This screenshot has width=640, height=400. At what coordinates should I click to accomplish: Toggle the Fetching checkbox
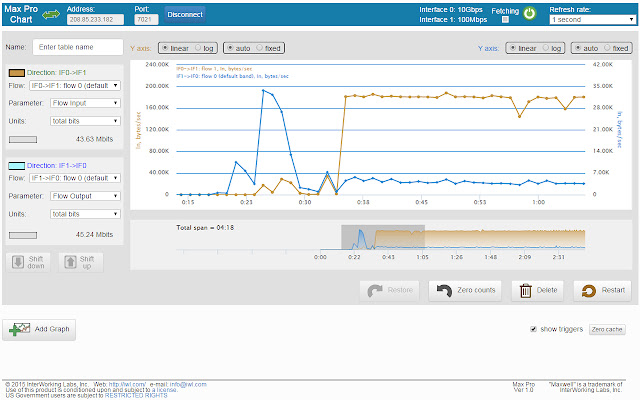505,20
